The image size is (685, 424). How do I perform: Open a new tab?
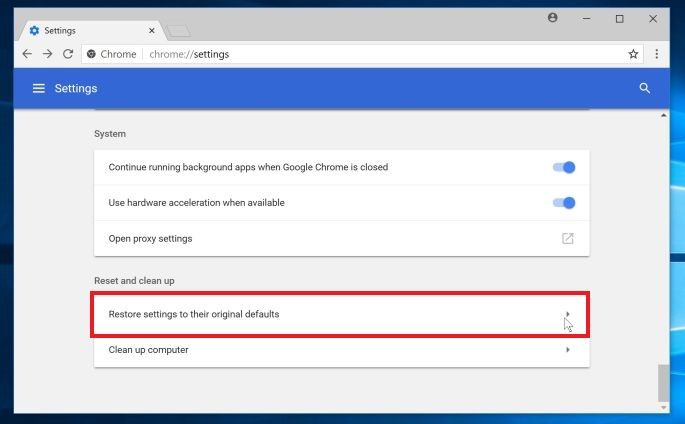(x=178, y=31)
